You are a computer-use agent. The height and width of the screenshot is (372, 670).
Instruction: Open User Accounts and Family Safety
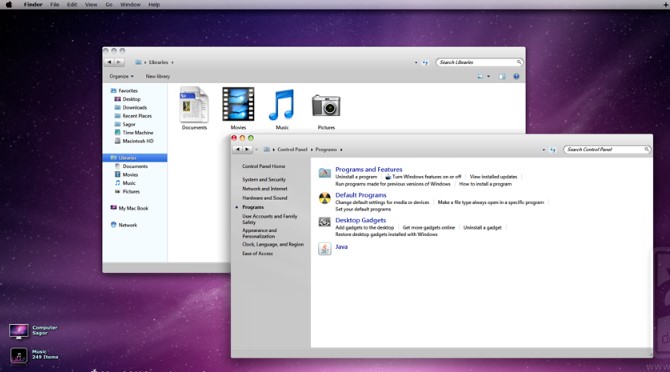click(x=270, y=219)
